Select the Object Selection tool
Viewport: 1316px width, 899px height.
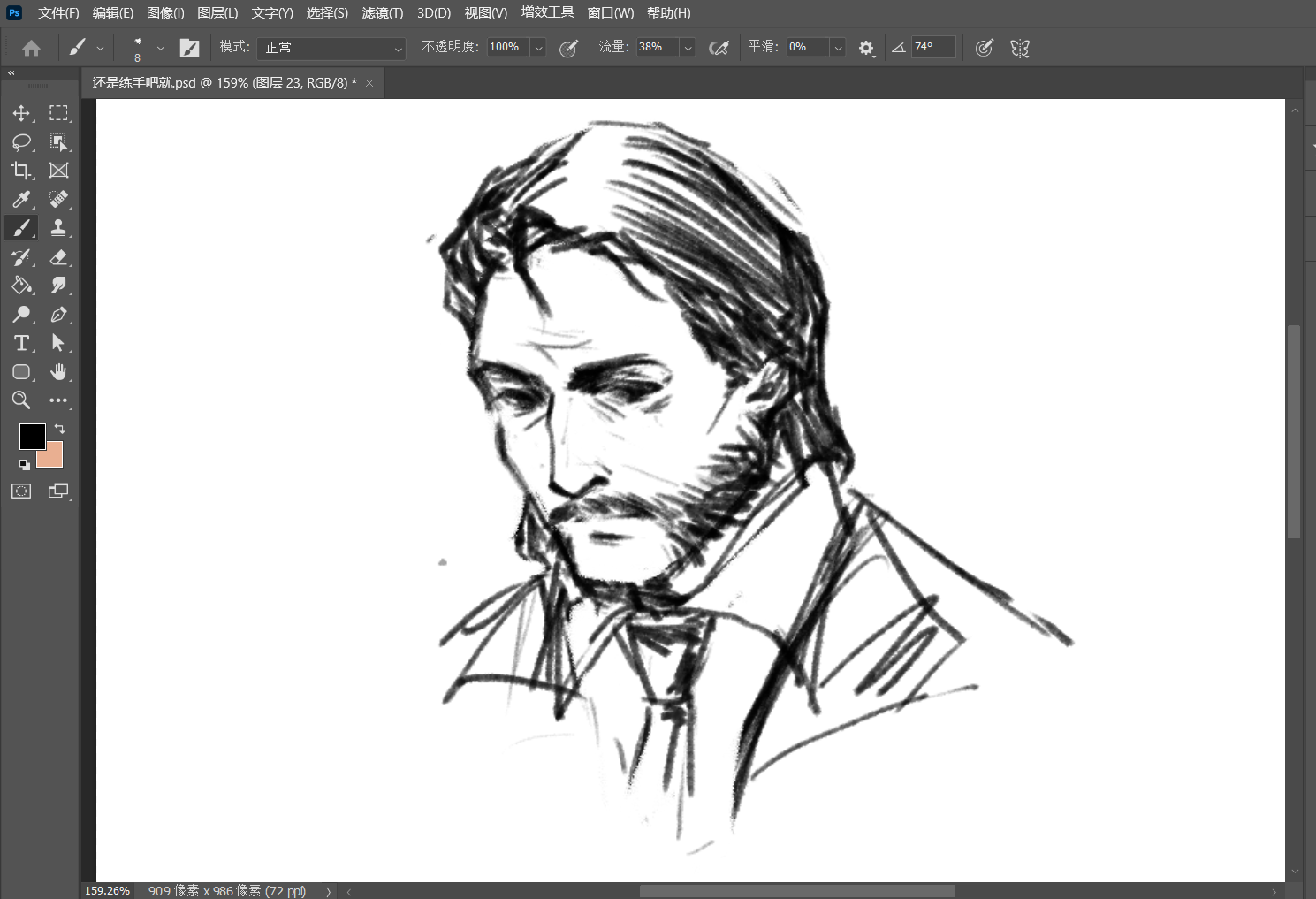[58, 141]
